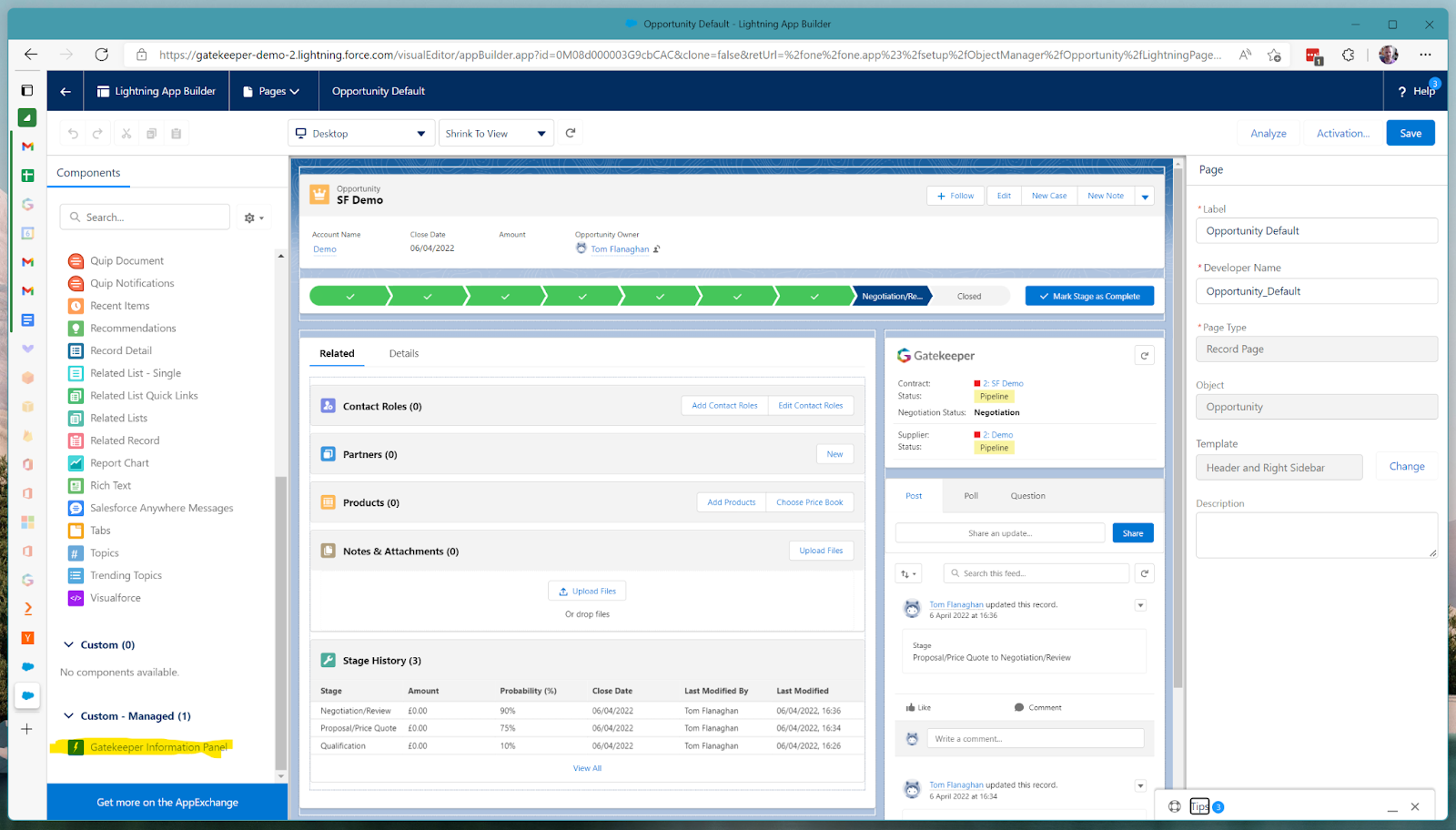Reload the browser page

[101, 55]
